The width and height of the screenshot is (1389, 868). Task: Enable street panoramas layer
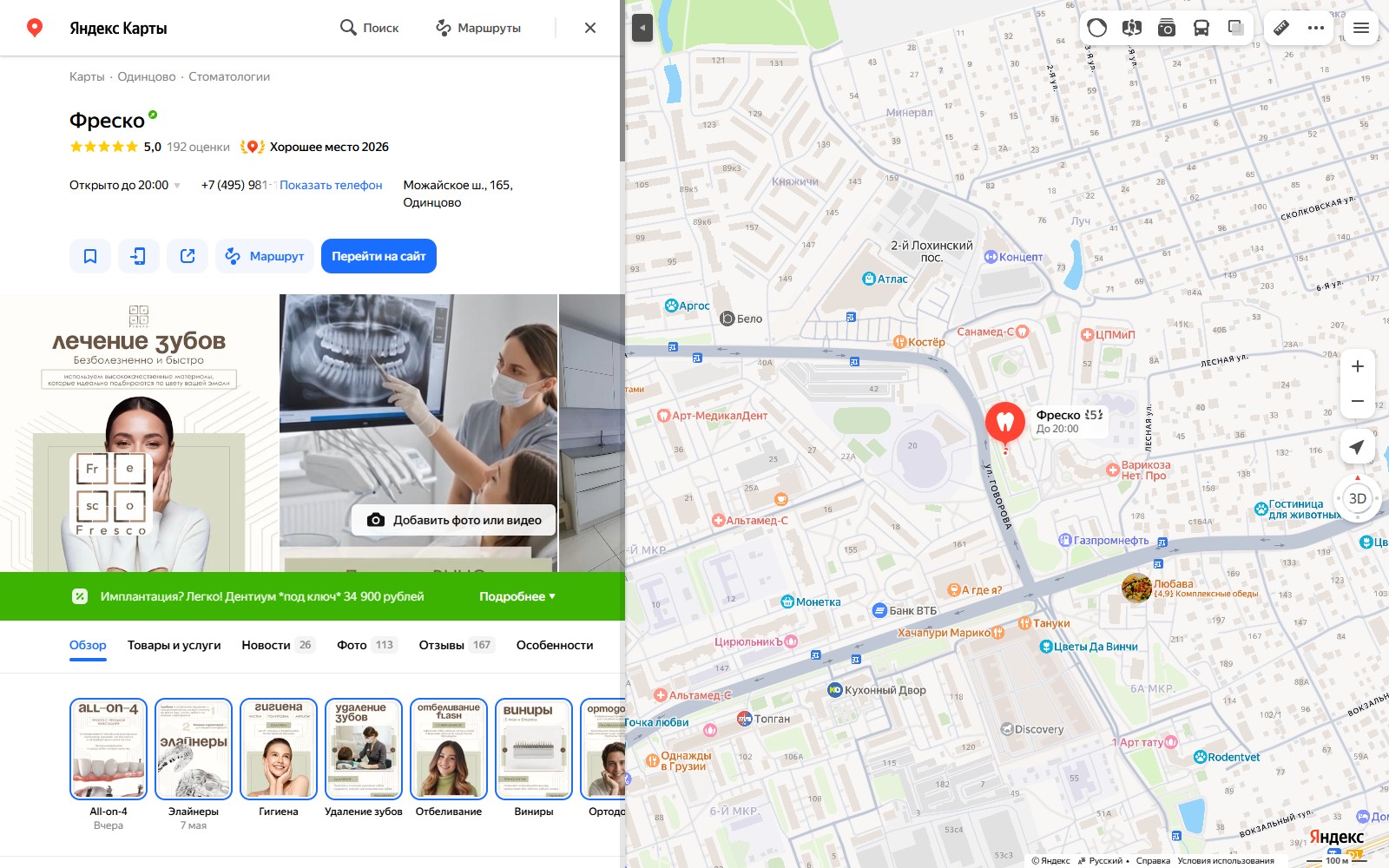[x=1132, y=28]
